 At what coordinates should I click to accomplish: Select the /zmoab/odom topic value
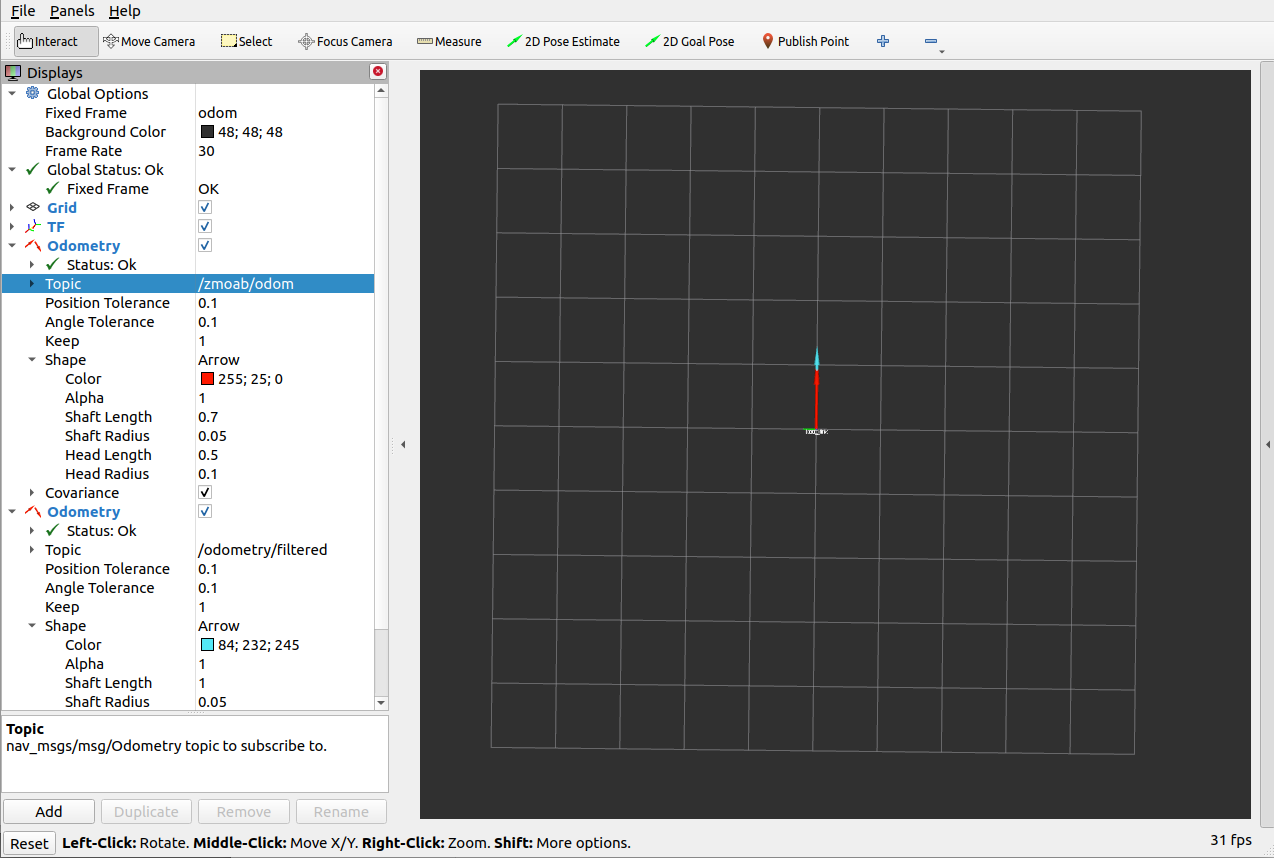[246, 284]
